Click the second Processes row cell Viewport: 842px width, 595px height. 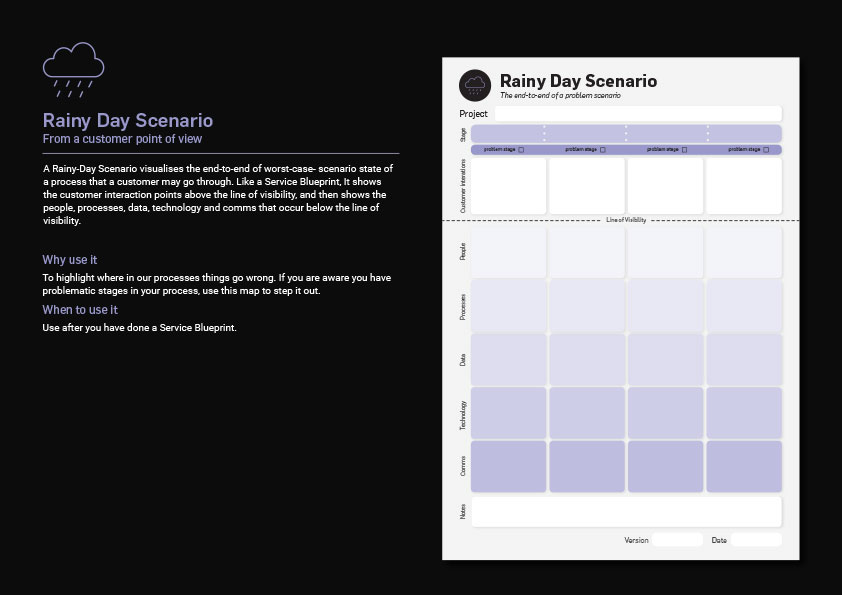pos(587,305)
